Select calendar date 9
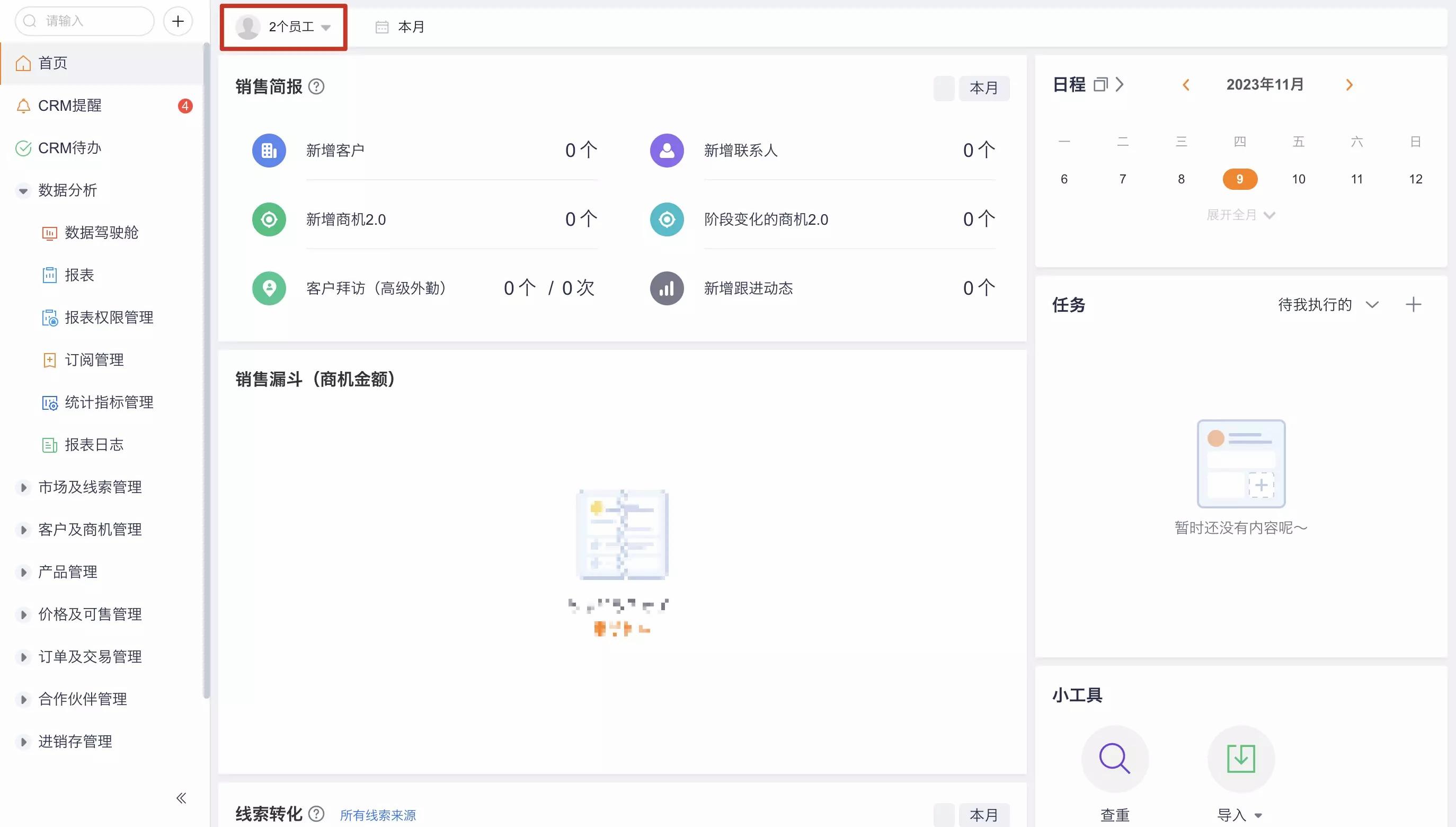The image size is (1456, 827). pos(1240,179)
